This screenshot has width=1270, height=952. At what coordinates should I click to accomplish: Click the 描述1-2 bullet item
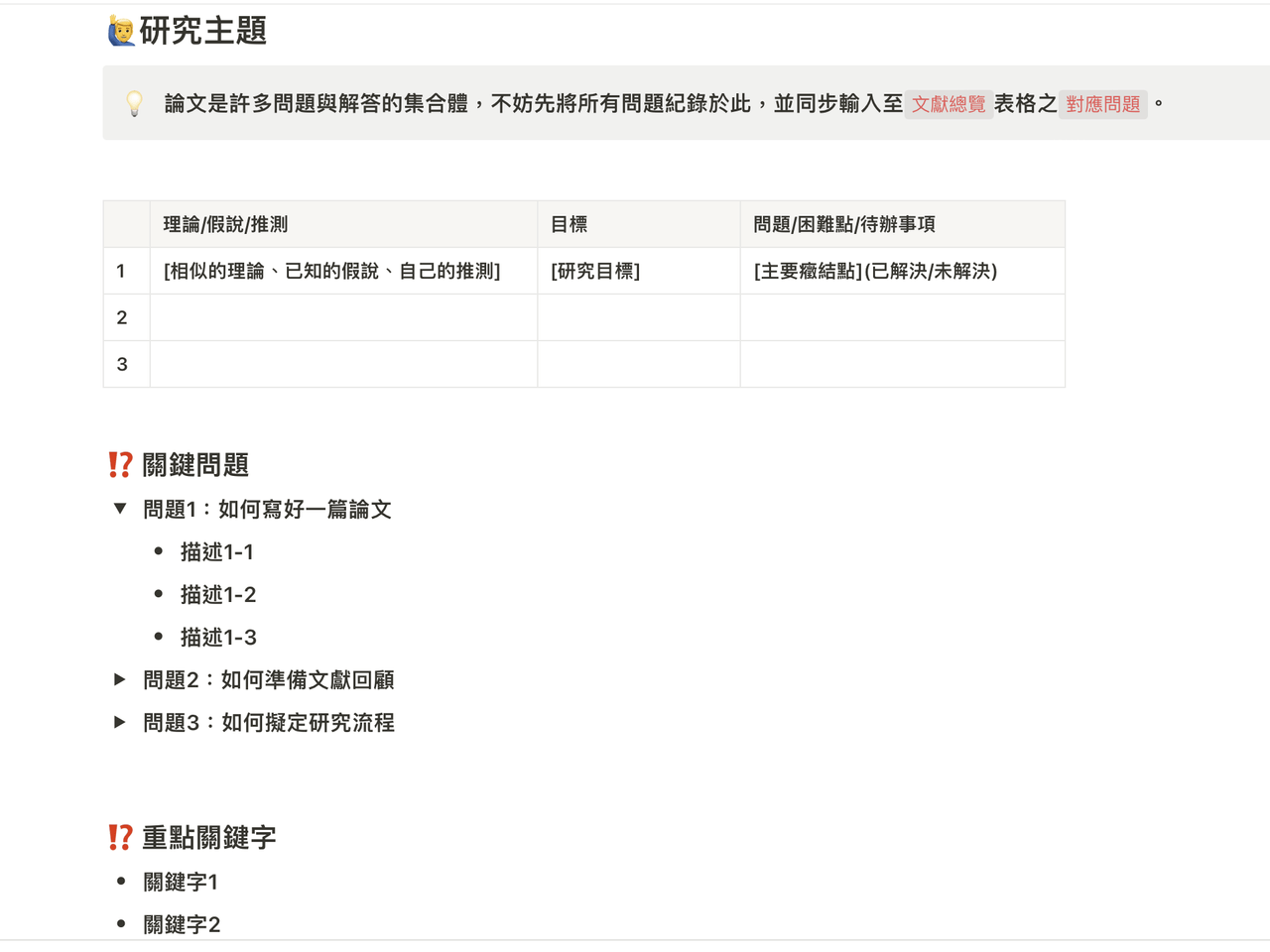point(218,594)
